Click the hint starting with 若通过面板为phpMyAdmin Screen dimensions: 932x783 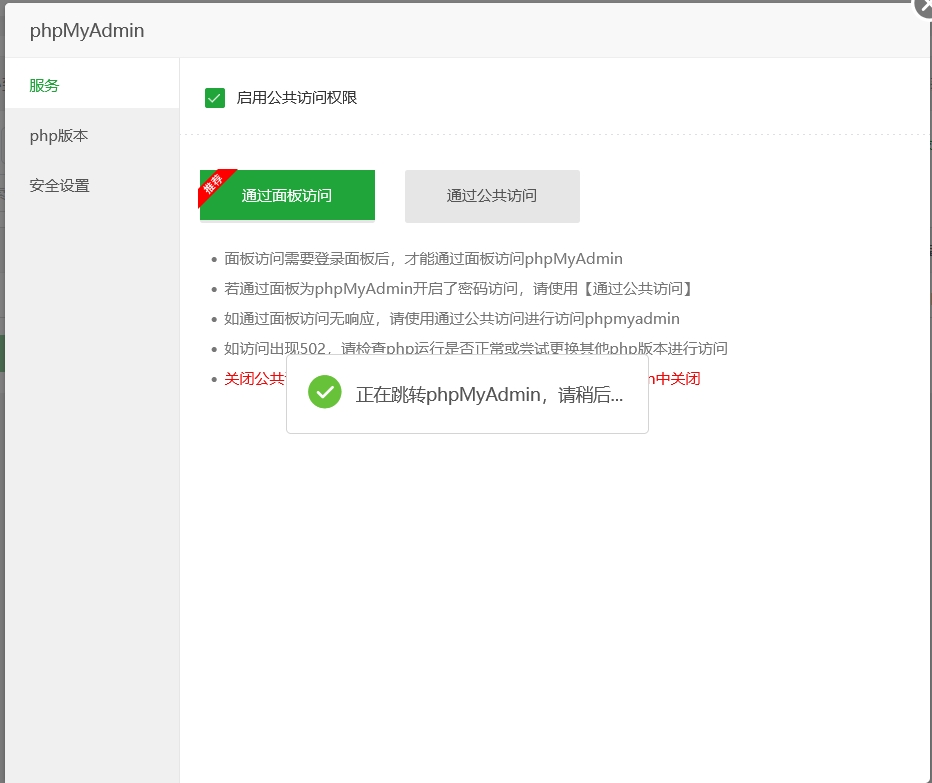(x=459, y=288)
